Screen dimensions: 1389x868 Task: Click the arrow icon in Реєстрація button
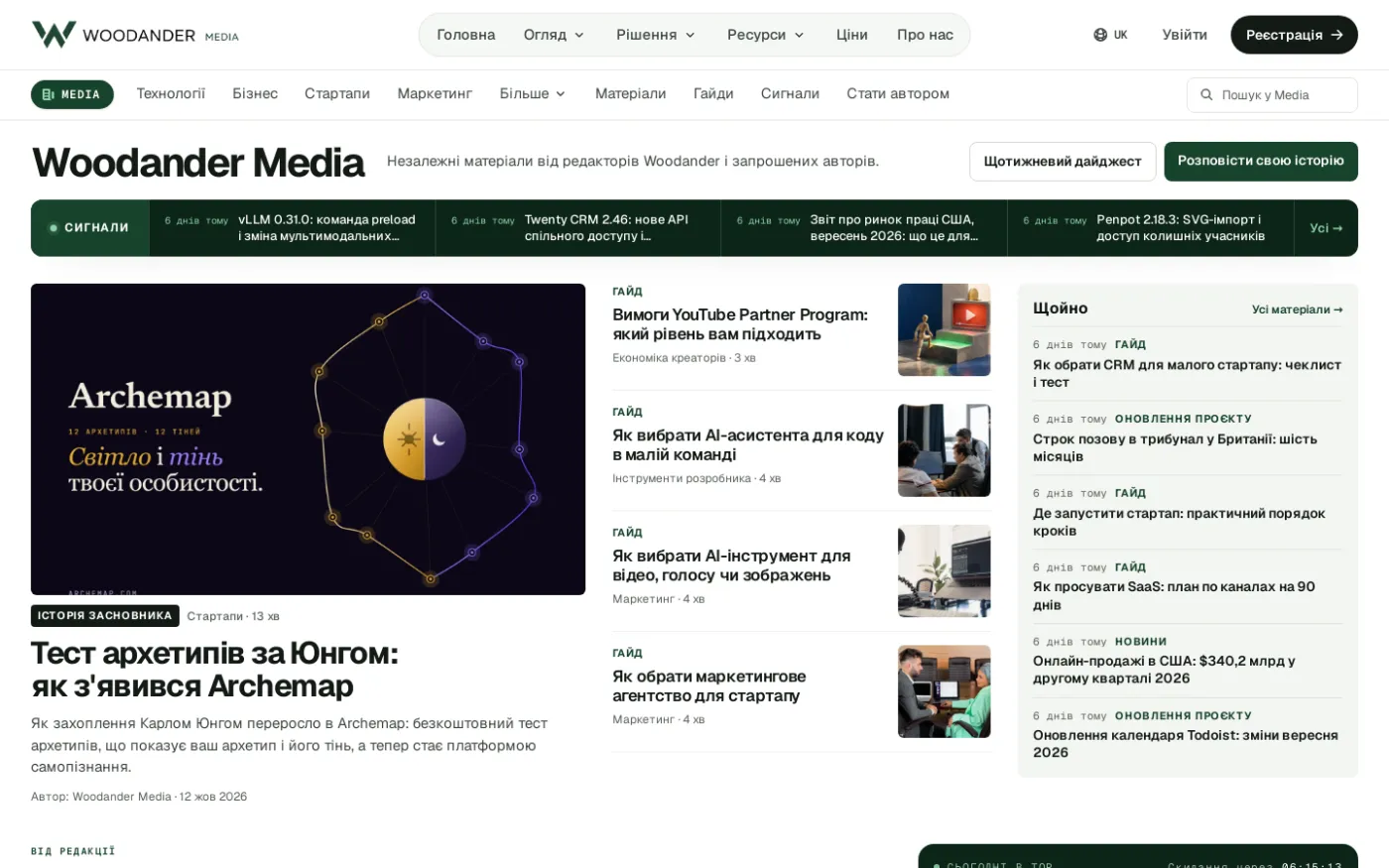(x=1336, y=35)
